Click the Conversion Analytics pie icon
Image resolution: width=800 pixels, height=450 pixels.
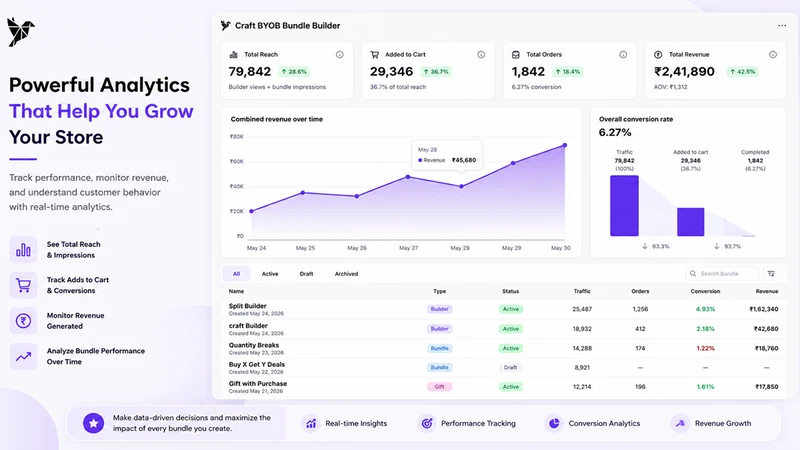pyautogui.click(x=554, y=423)
